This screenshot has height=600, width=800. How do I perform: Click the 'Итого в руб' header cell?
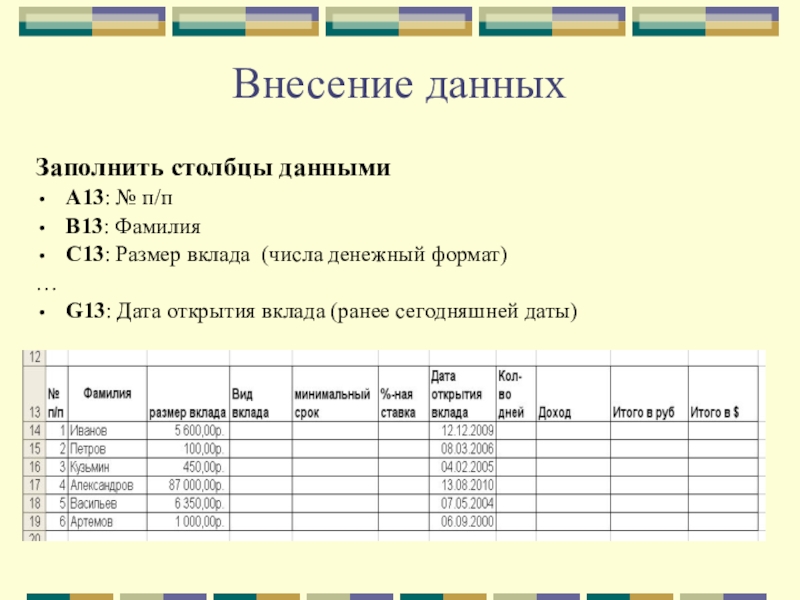(x=649, y=393)
